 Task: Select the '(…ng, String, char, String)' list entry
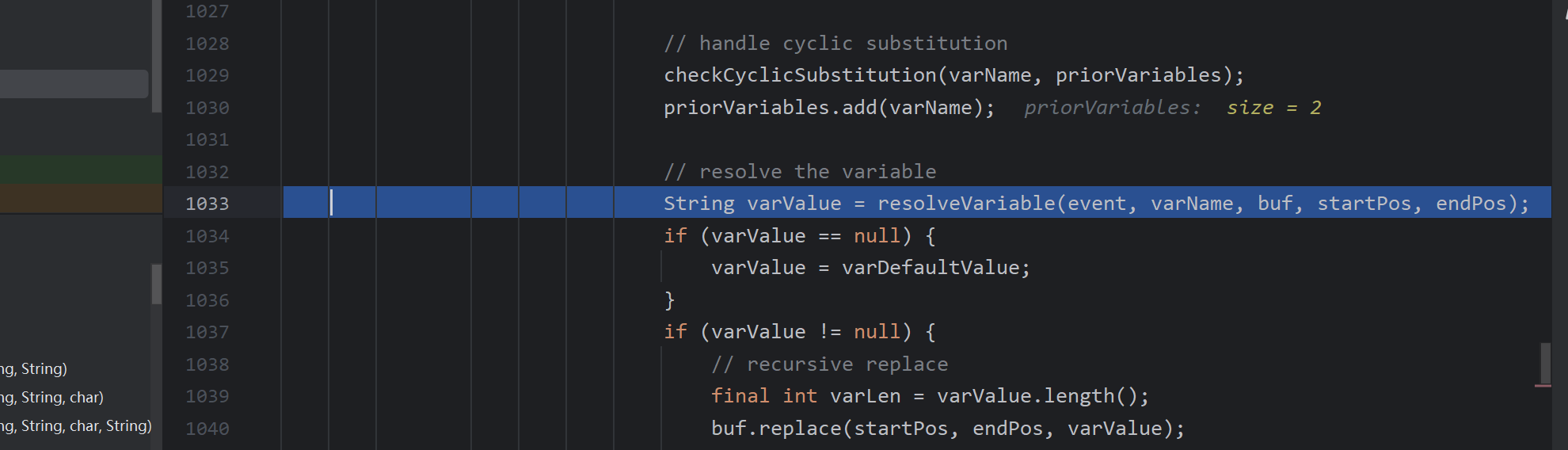[76, 426]
